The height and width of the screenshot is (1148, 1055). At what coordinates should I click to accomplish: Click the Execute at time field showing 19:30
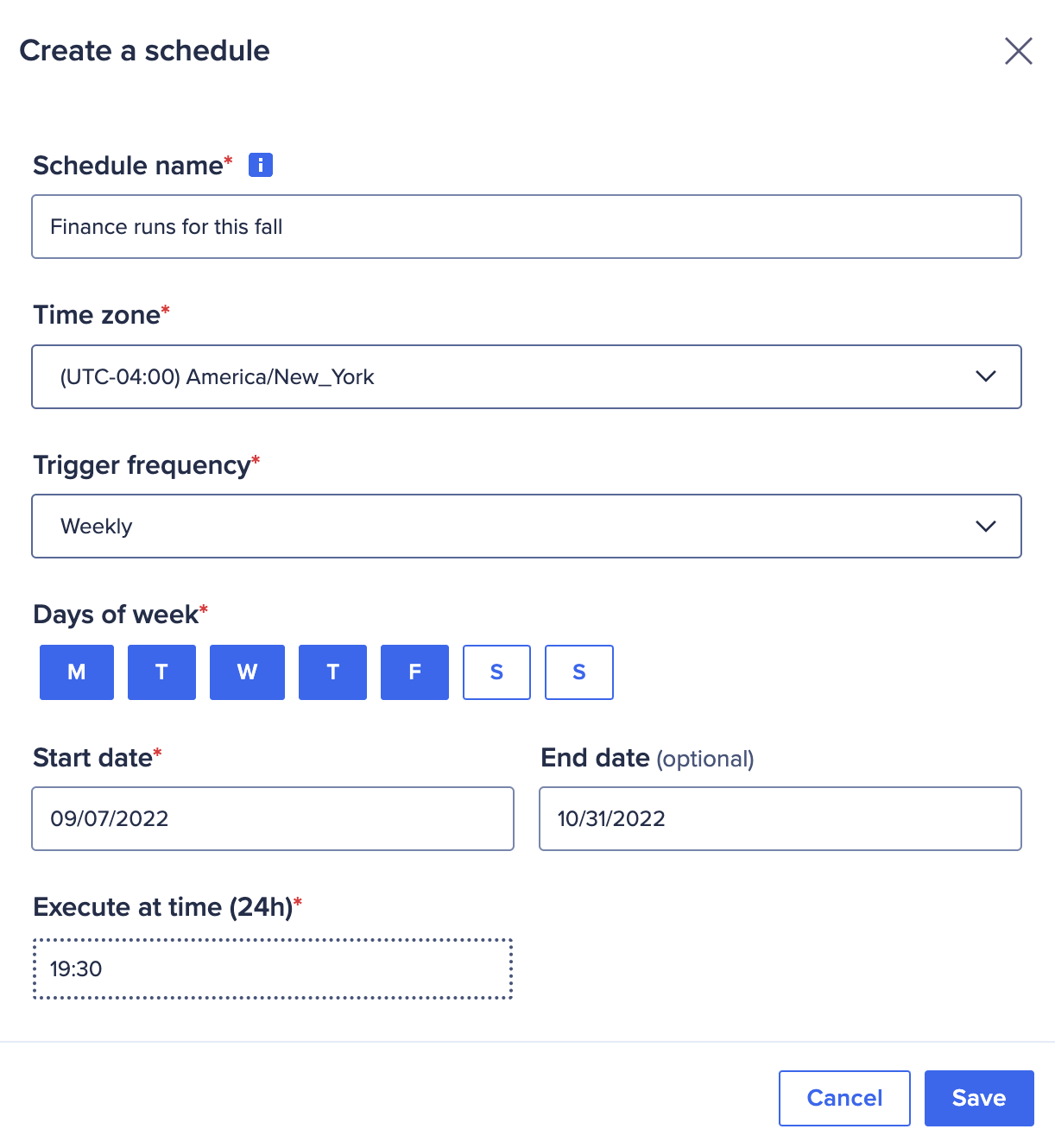273,968
